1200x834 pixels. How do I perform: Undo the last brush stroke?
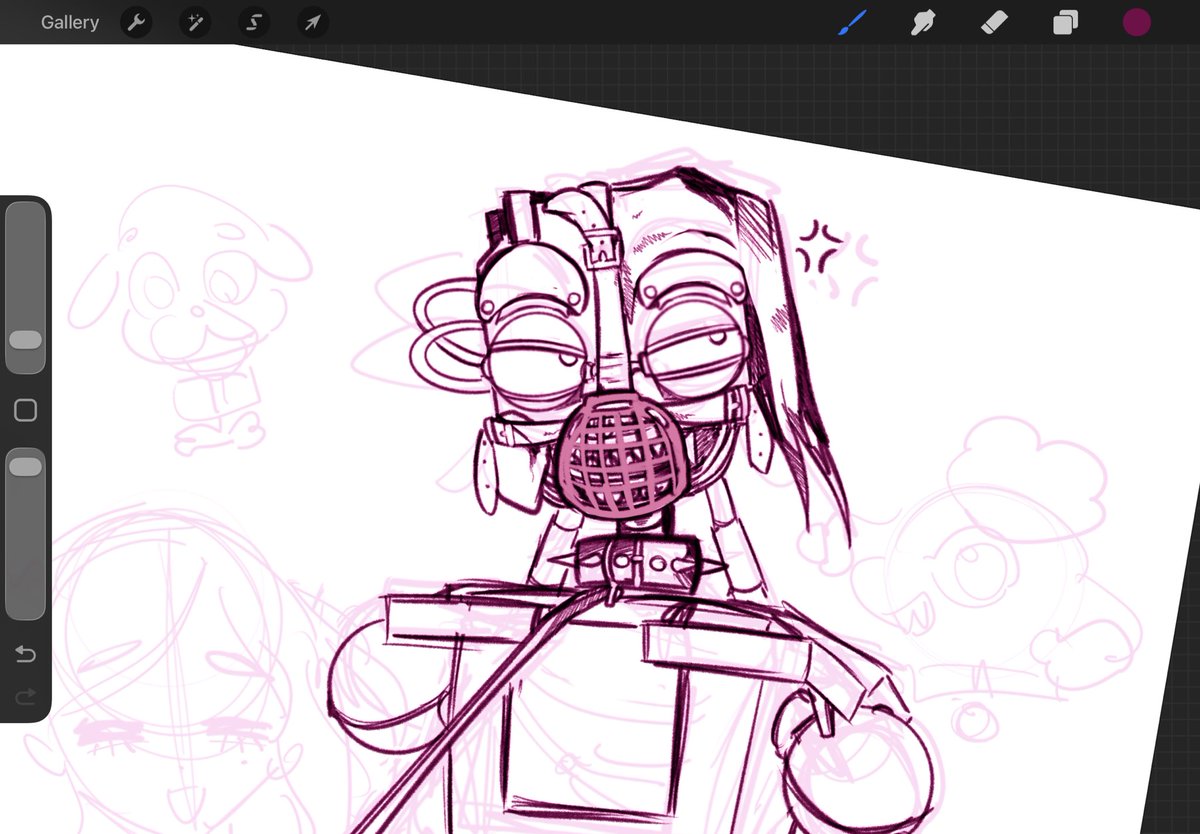click(25, 654)
